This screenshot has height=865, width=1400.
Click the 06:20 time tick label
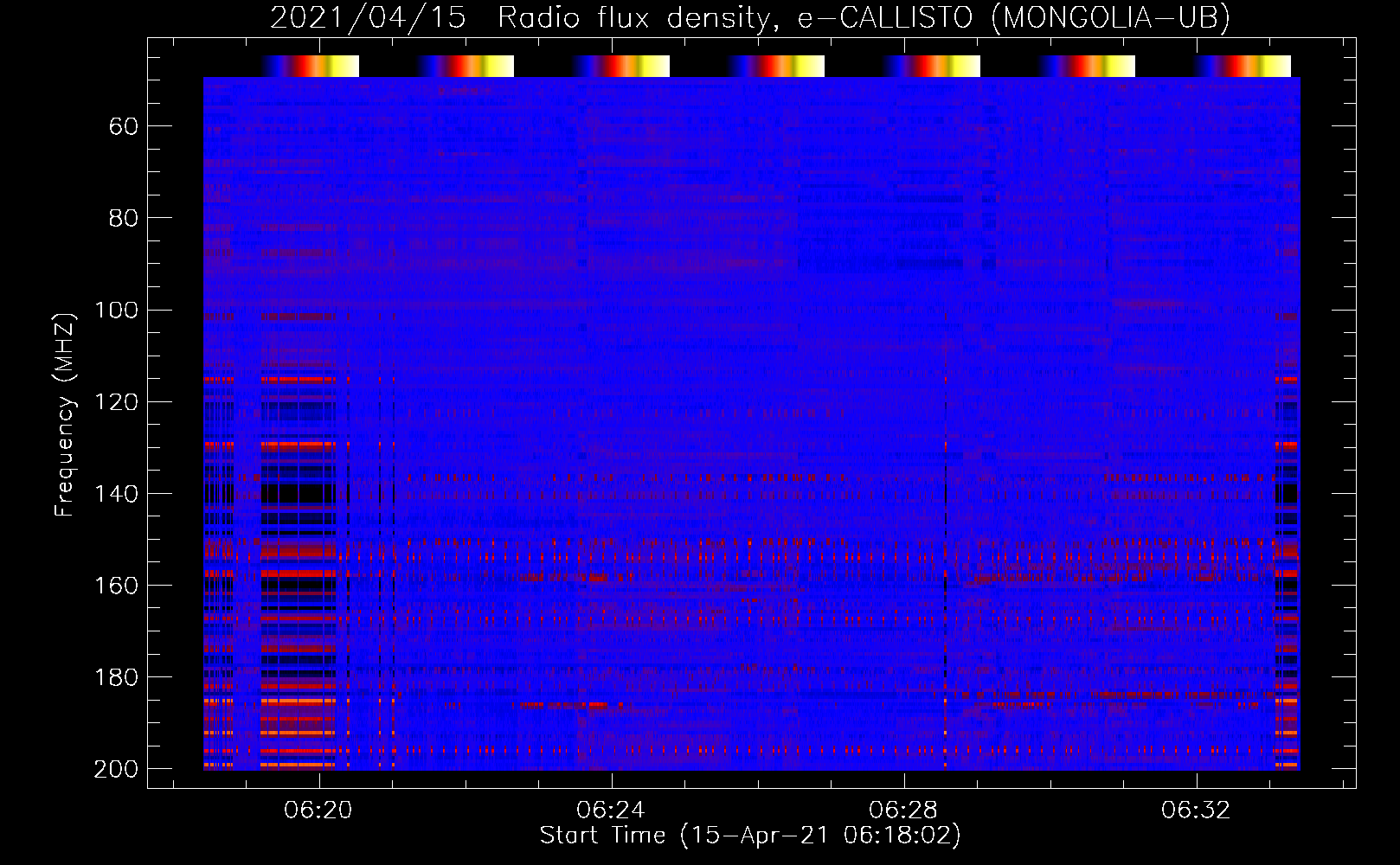pos(318,811)
